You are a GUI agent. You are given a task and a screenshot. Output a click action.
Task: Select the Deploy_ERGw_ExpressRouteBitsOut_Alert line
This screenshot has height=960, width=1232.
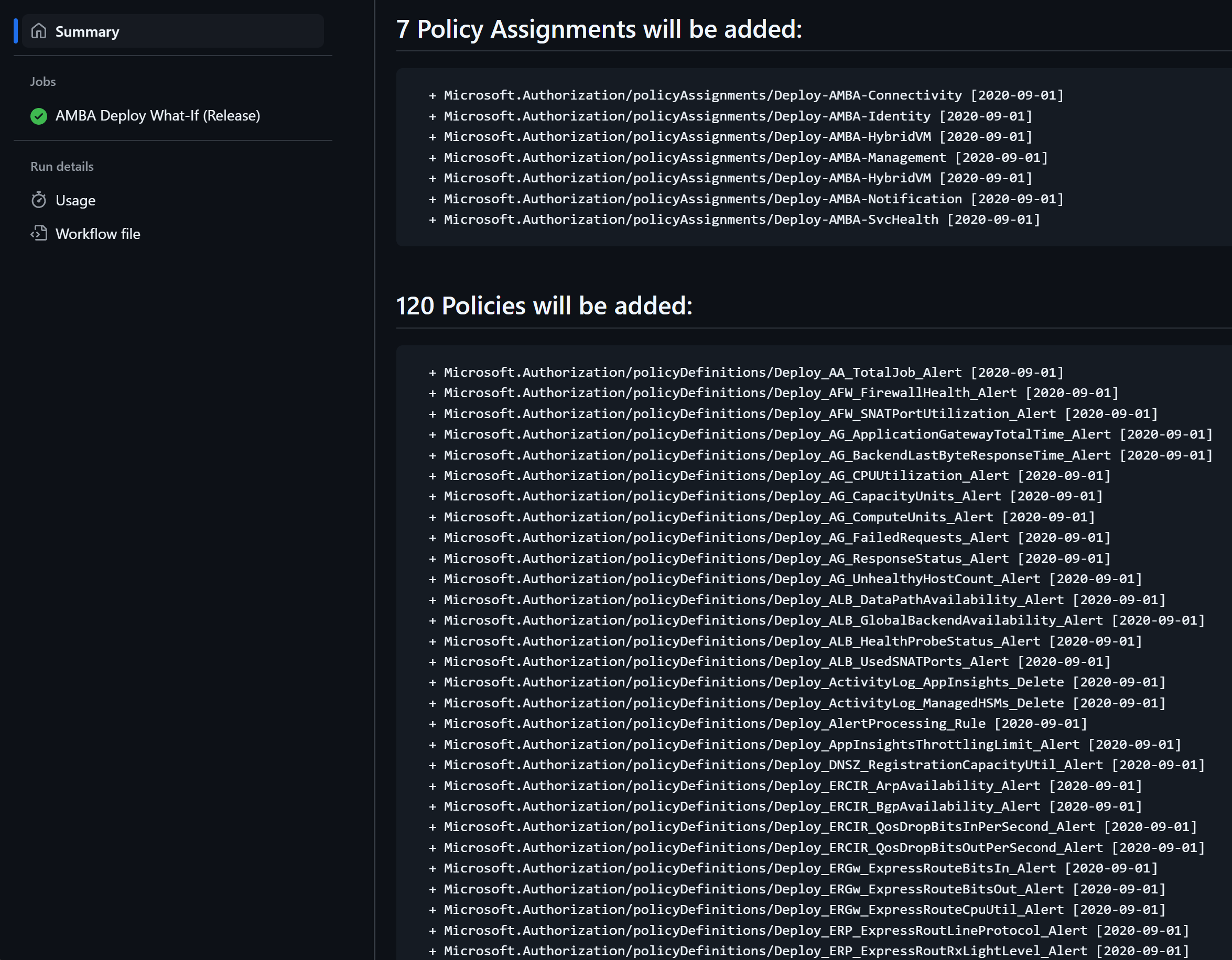click(797, 889)
